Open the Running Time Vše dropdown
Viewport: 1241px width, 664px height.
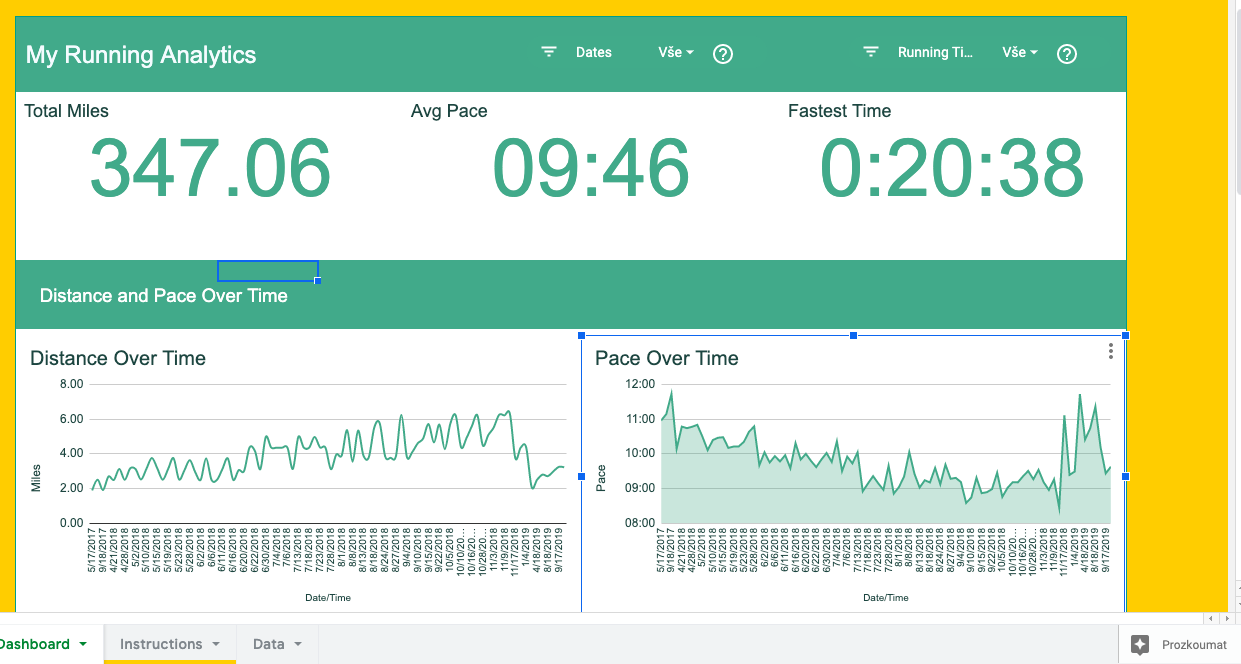(x=1020, y=52)
